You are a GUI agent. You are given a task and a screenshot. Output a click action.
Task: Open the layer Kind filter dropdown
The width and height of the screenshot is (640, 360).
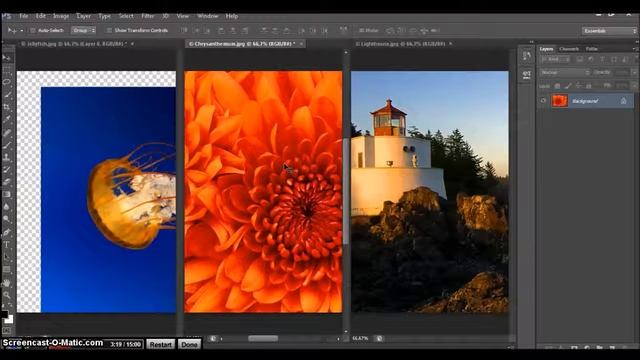tap(555, 60)
